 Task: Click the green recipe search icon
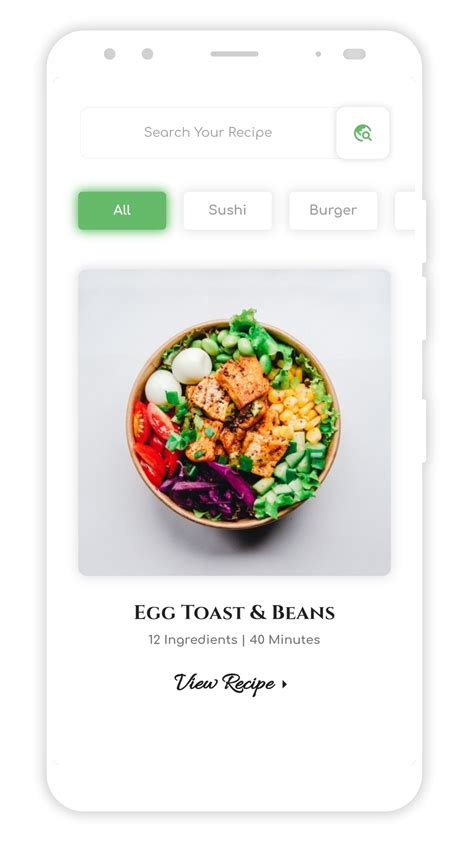coord(363,133)
